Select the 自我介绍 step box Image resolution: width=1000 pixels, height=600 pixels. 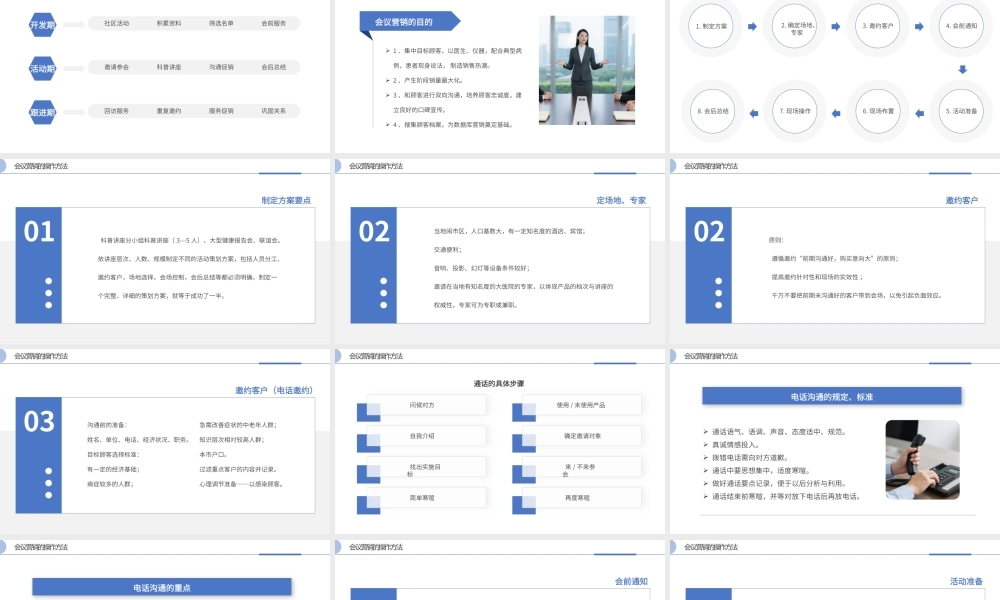pyautogui.click(x=426, y=436)
